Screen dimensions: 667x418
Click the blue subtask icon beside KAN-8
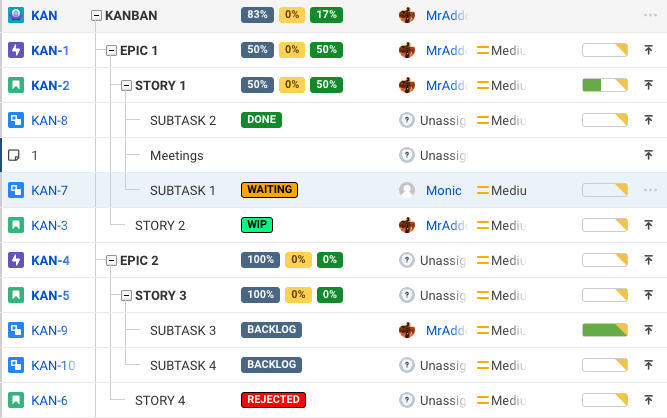pyautogui.click(x=15, y=121)
